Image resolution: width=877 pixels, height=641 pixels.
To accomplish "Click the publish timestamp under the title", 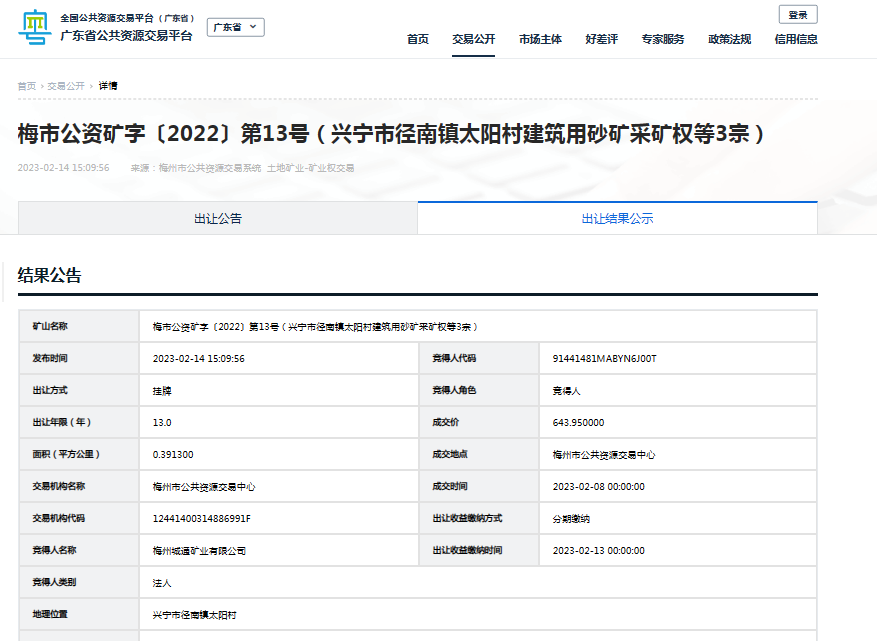I will 64,168.
